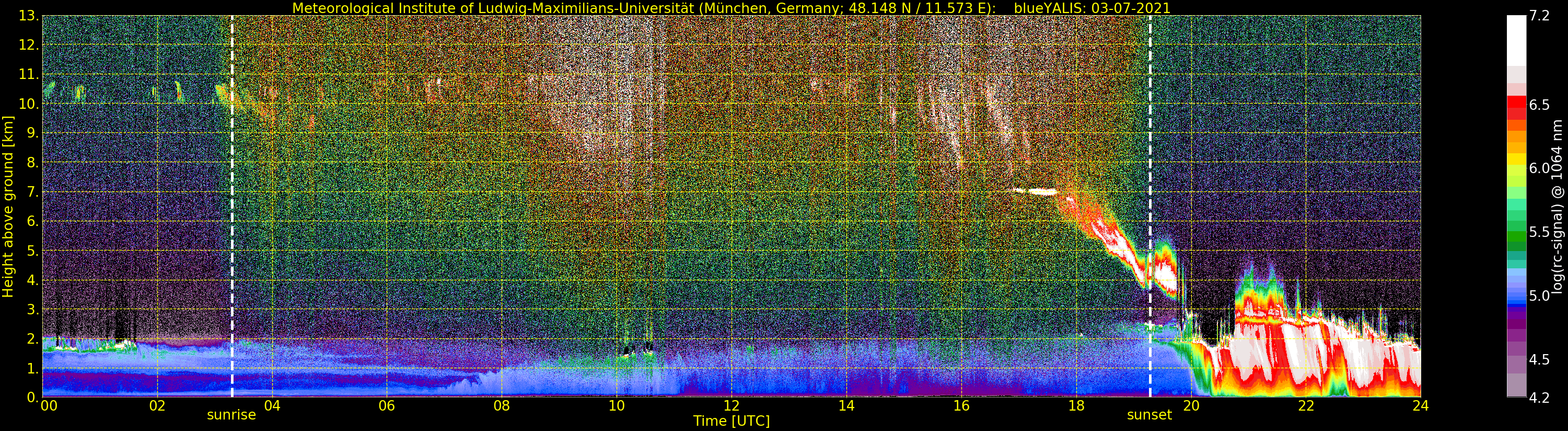Click the height axis tick label 4
This screenshot has width=1568, height=431.
[33, 280]
